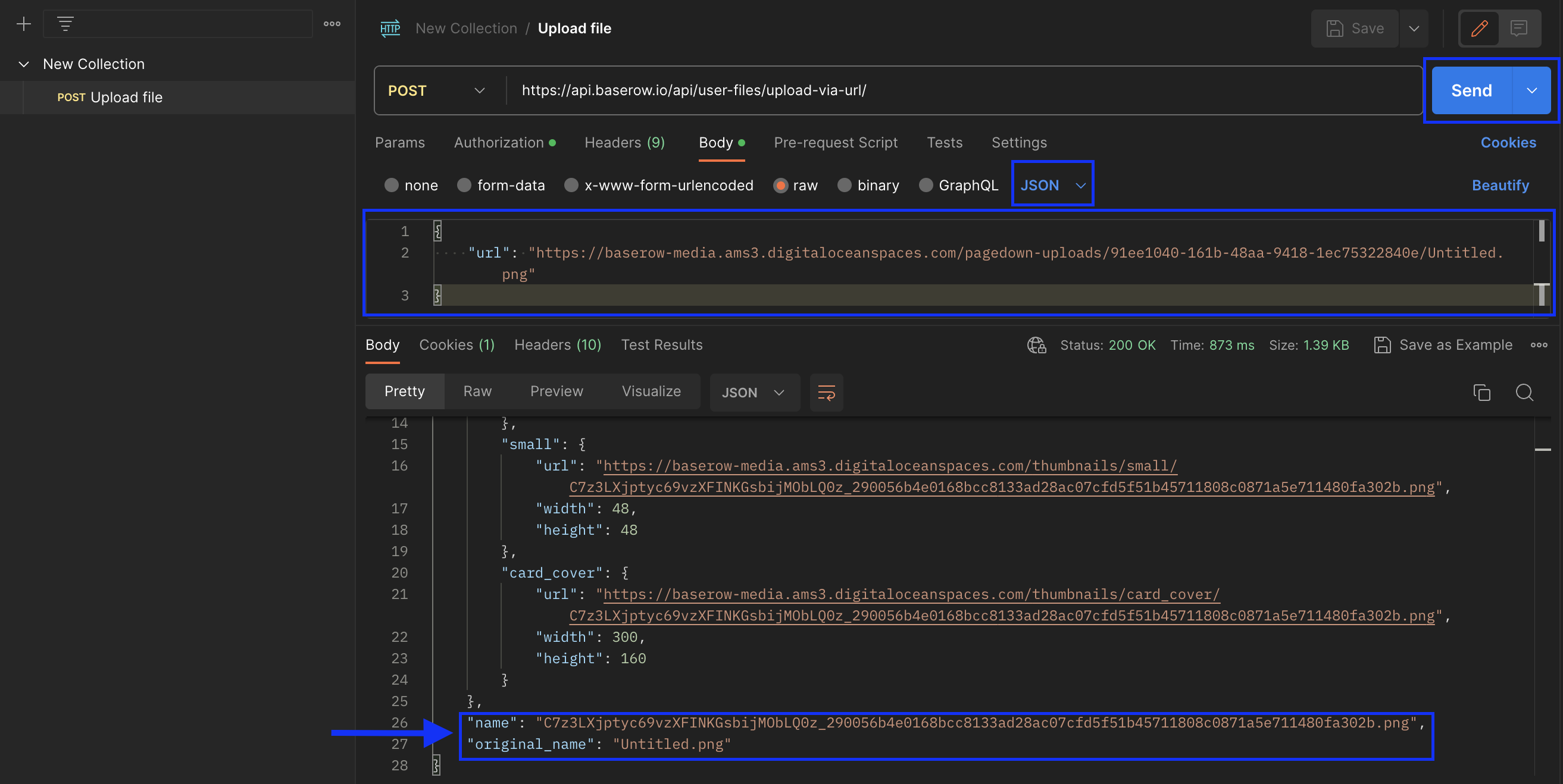Open the comments icon at top right

pos(1519,29)
